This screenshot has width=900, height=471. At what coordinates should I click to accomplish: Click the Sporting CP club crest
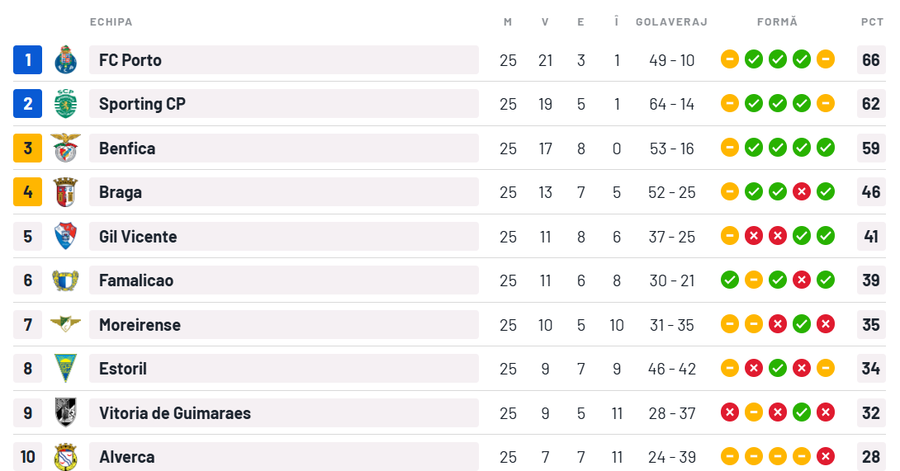point(65,104)
